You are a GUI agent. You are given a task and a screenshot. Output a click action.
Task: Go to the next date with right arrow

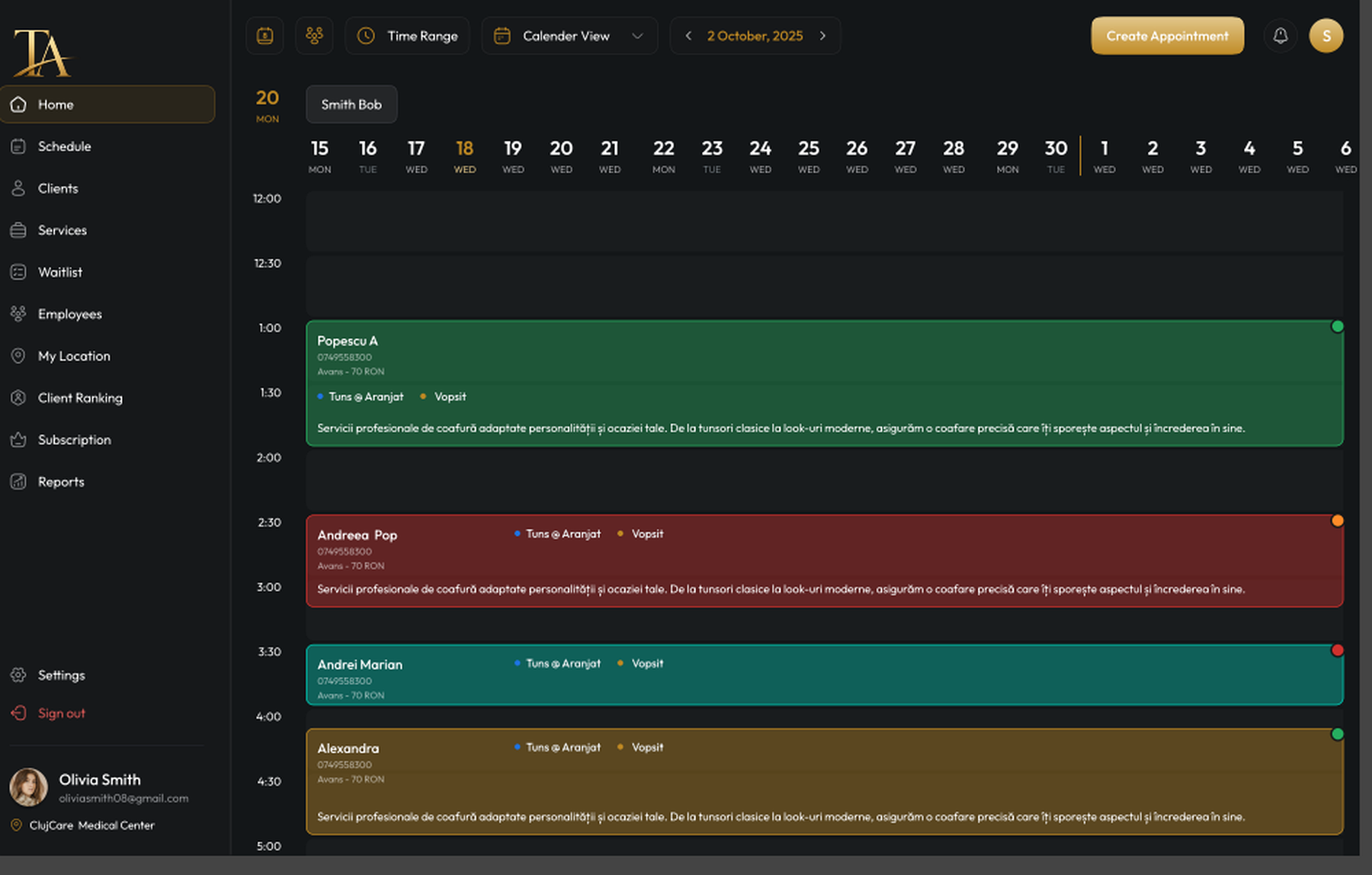pos(823,36)
